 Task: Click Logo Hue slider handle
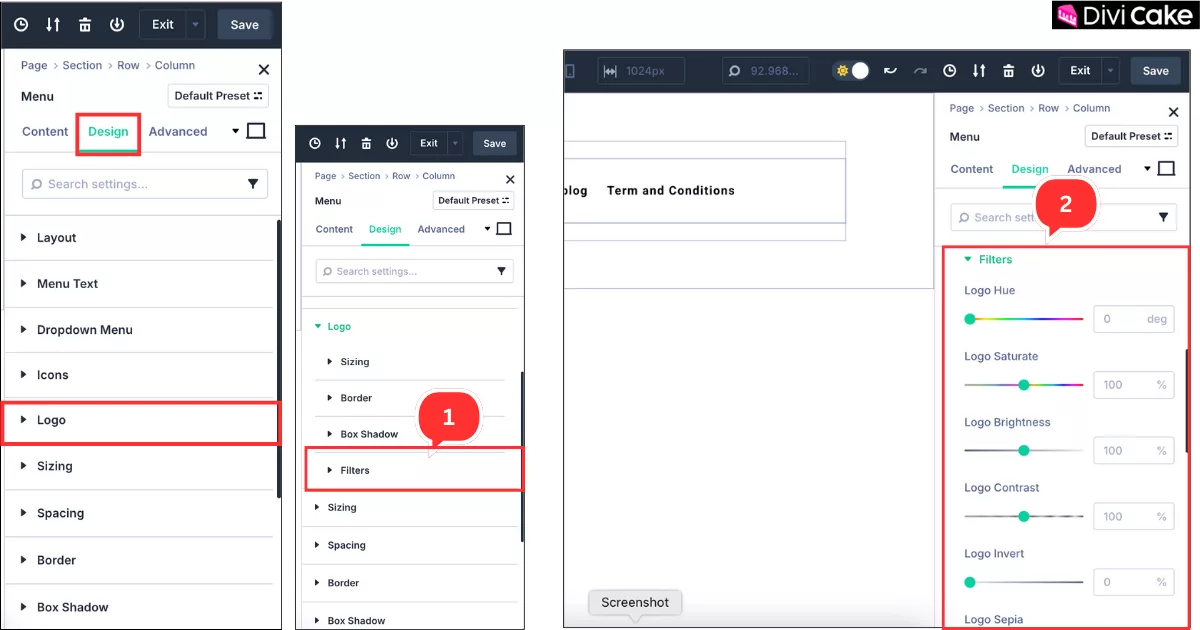(970, 319)
